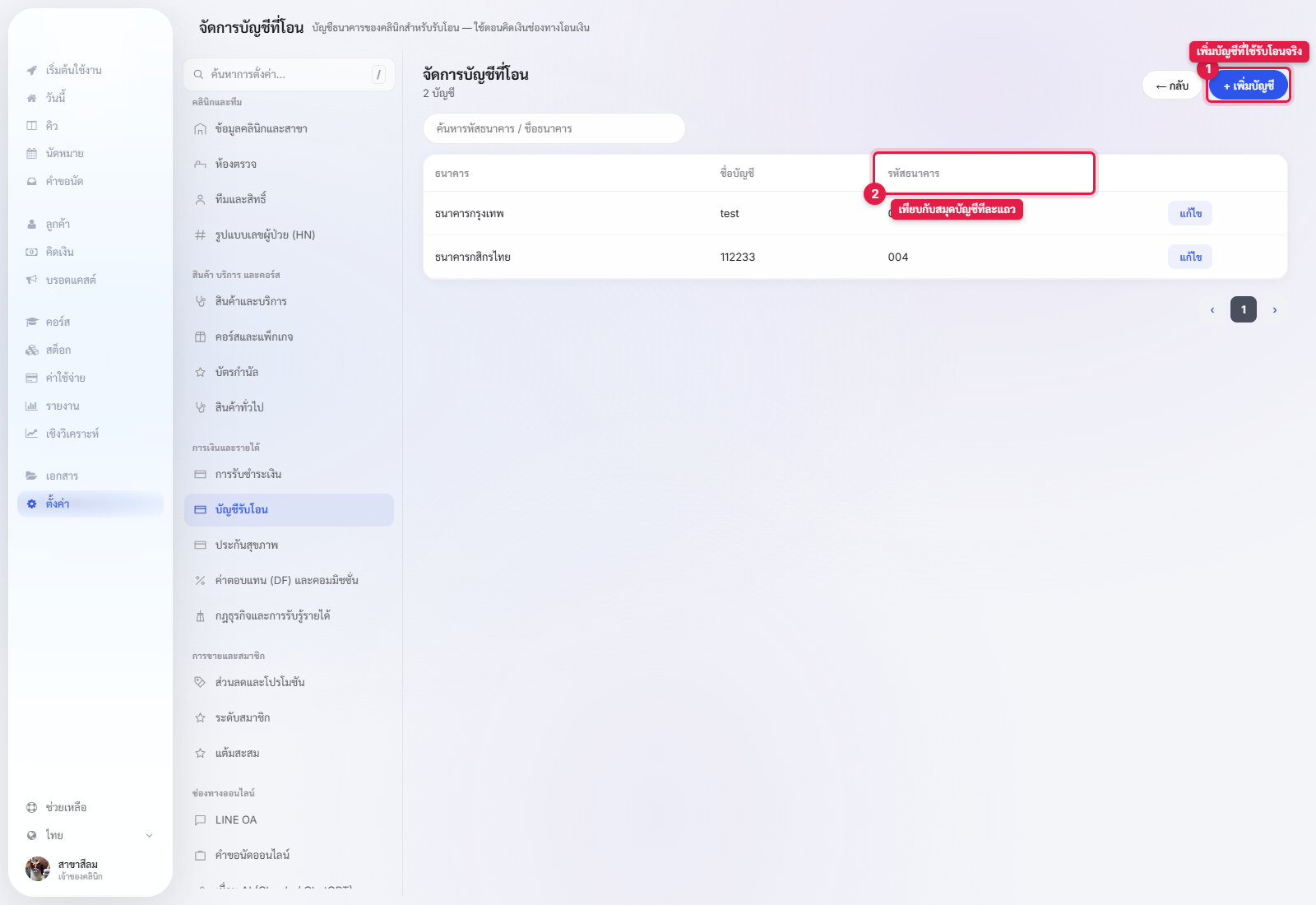This screenshot has width=1316, height=905.
Task: Select the boxes icon for สต็อก
Action: pyautogui.click(x=31, y=350)
